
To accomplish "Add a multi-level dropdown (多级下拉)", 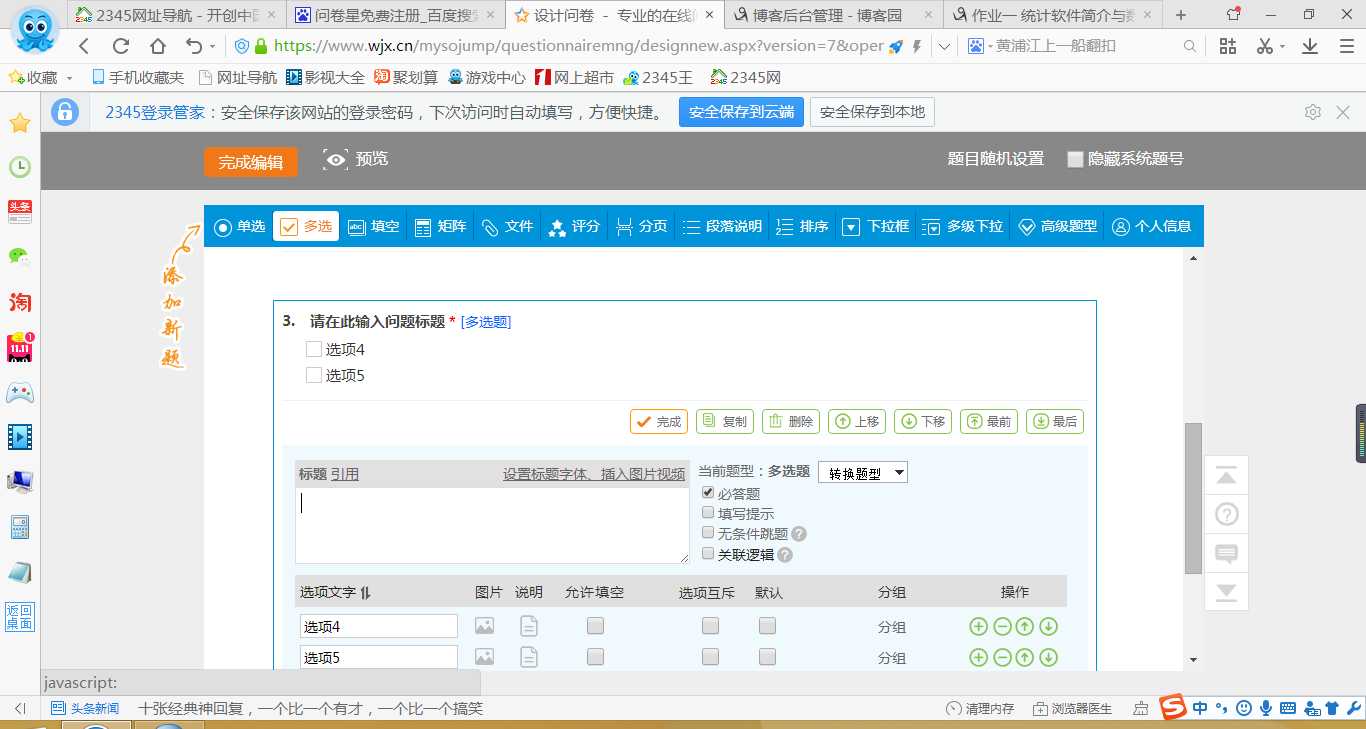I will pyautogui.click(x=962, y=227).
